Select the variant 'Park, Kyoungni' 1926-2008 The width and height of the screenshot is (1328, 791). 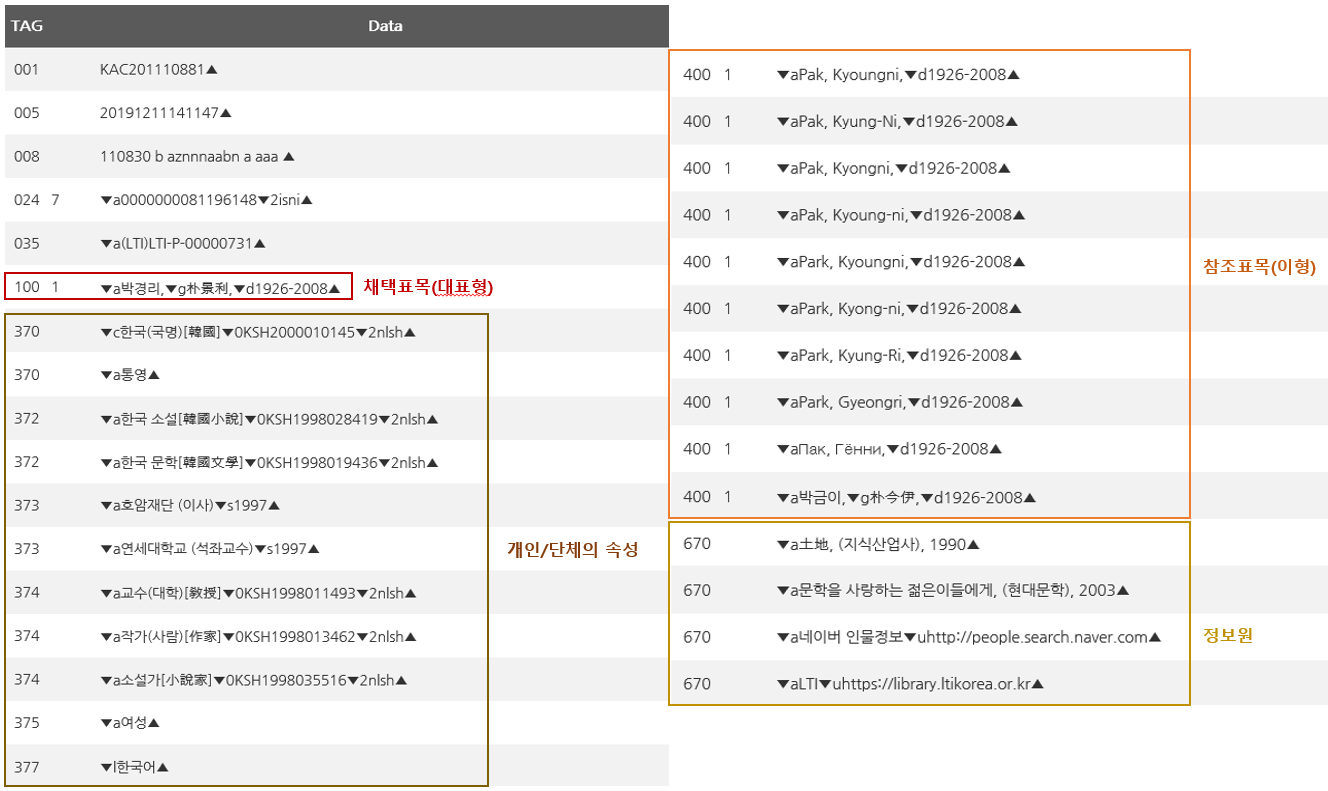(901, 262)
